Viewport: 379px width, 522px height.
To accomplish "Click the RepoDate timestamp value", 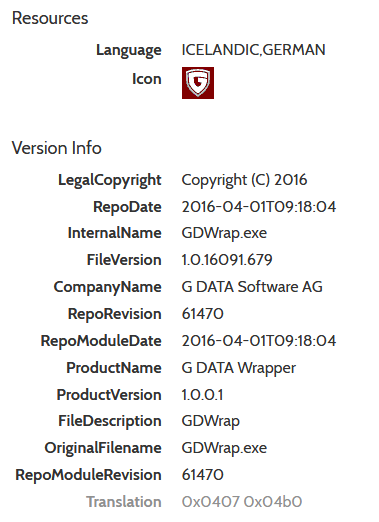I will pos(259,207).
